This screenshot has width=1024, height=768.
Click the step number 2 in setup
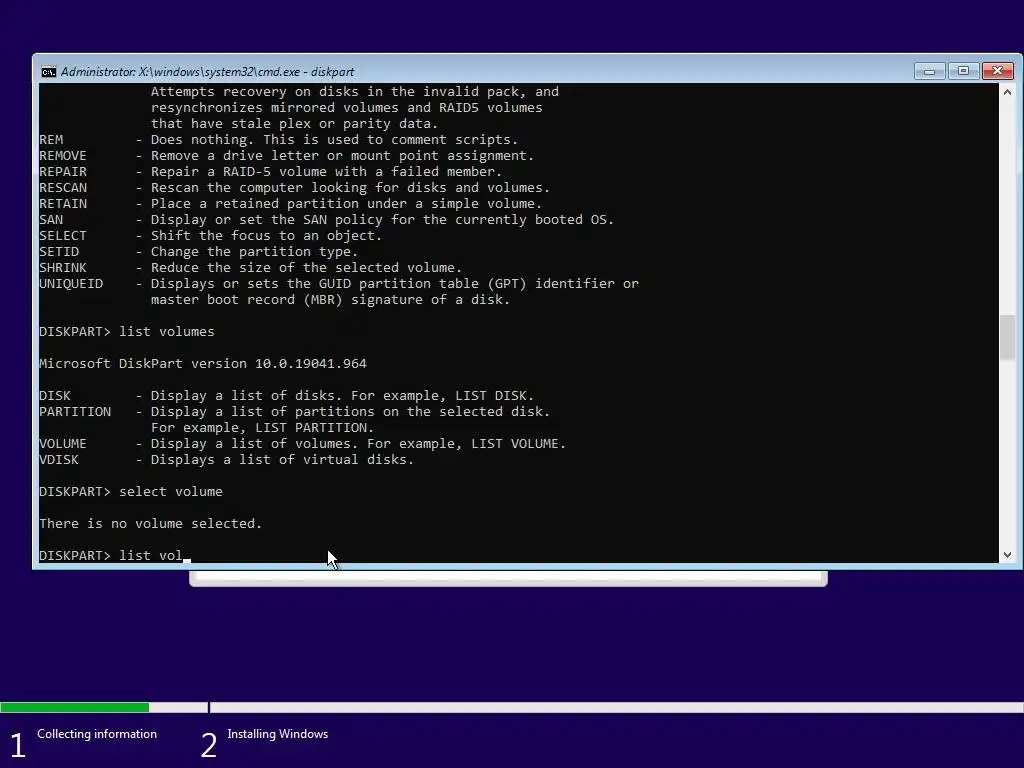208,745
